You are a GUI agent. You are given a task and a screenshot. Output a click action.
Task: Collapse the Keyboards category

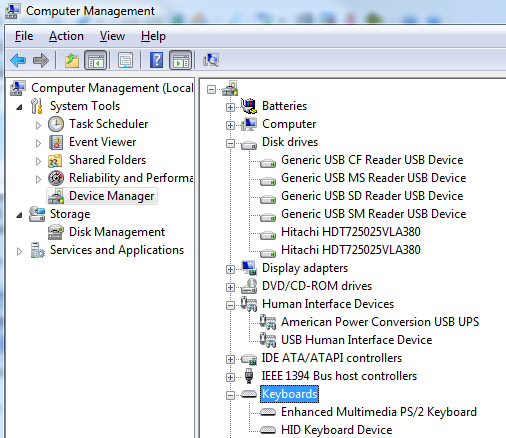[x=230, y=395]
